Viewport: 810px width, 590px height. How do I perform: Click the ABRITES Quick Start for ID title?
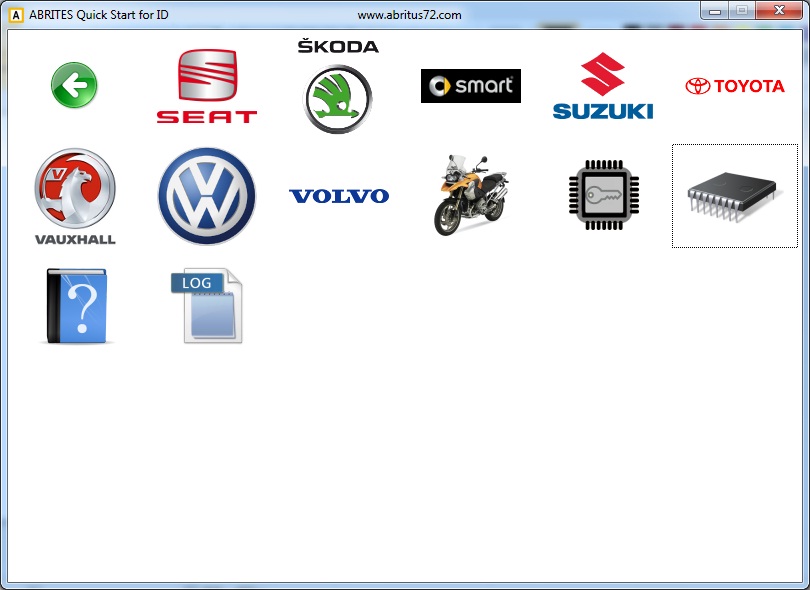[99, 15]
